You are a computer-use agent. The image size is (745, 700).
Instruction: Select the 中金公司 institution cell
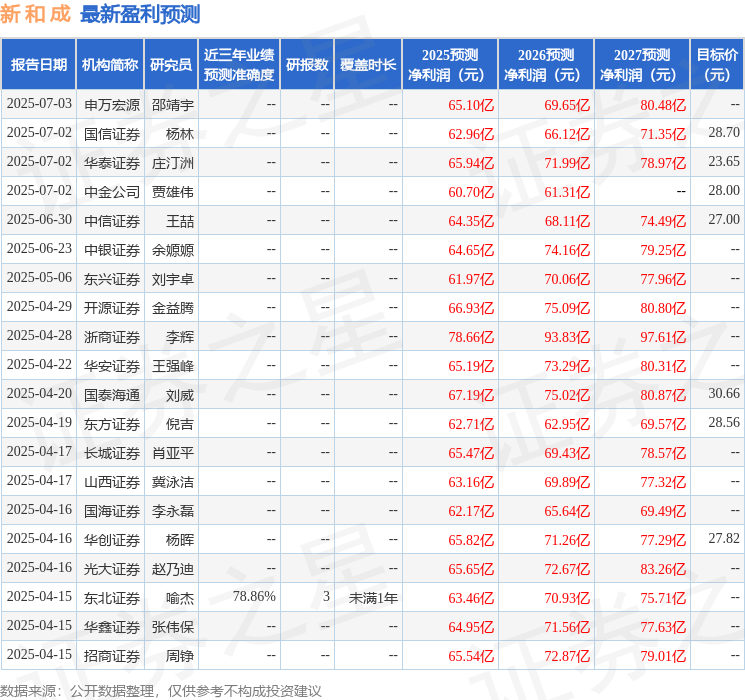(112, 192)
